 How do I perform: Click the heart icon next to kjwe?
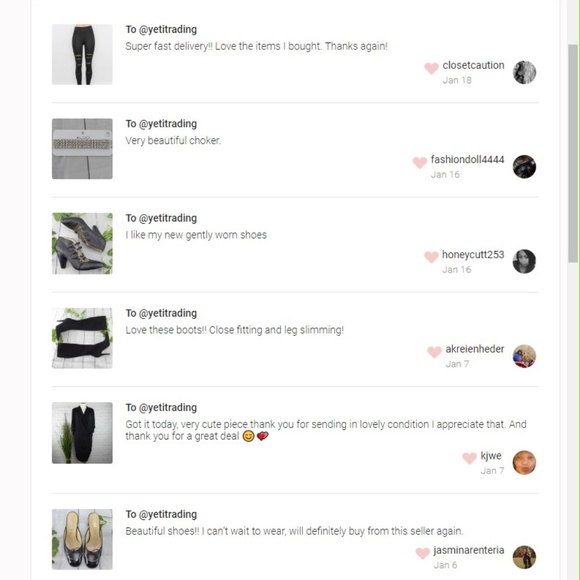point(469,458)
